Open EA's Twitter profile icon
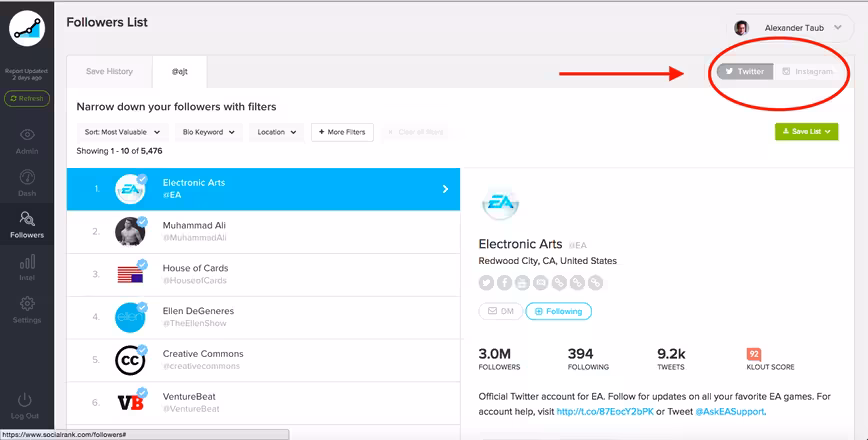Screen dimensions: 868x440 (x=486, y=283)
